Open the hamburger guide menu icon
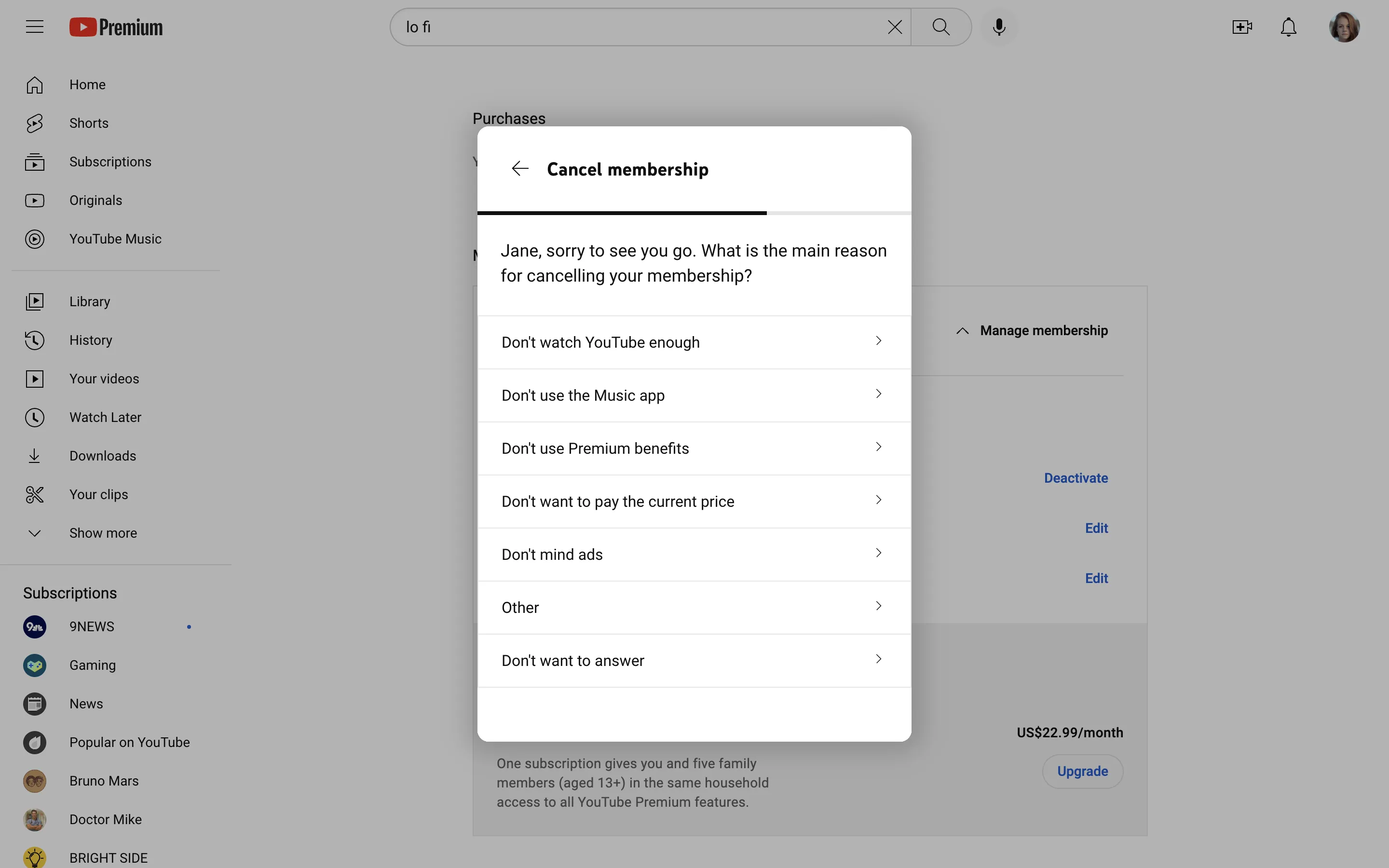1389x868 pixels. (x=34, y=27)
